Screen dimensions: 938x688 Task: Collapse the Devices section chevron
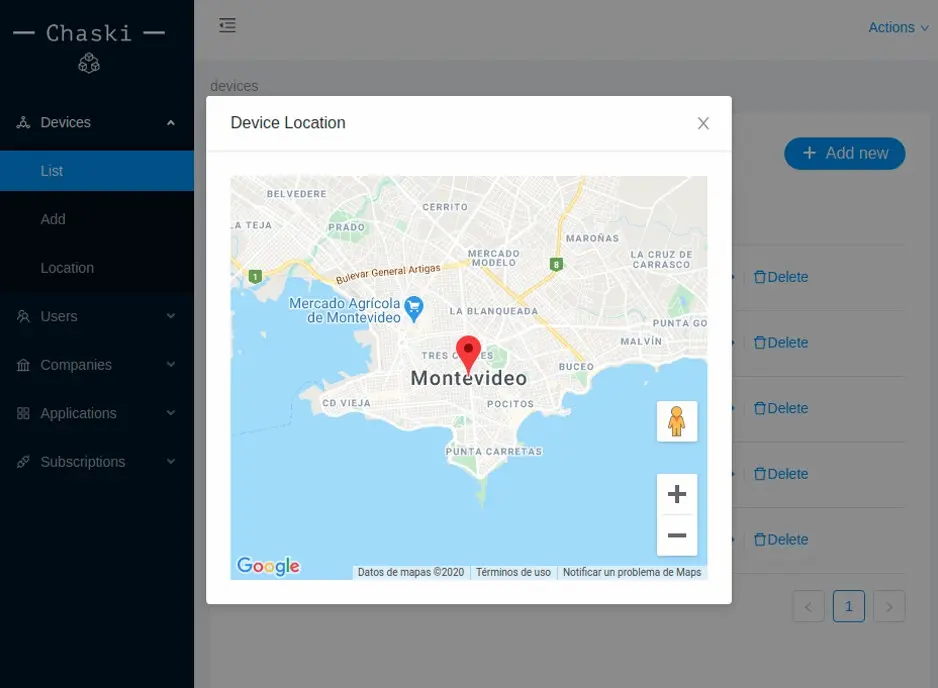point(169,122)
